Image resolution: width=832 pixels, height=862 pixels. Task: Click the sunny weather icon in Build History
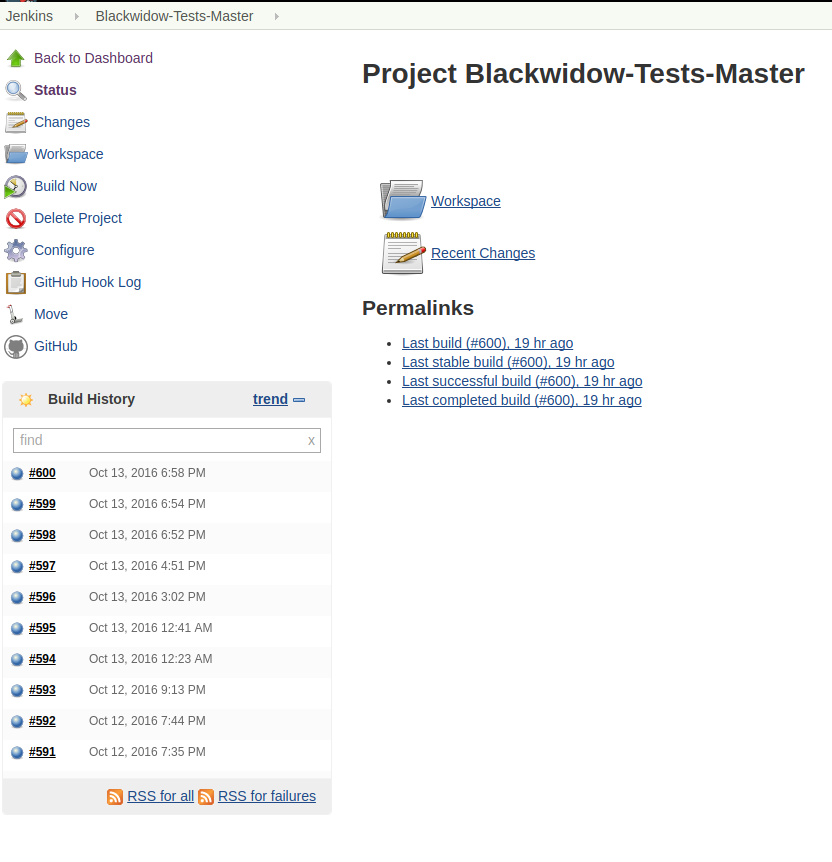click(26, 400)
